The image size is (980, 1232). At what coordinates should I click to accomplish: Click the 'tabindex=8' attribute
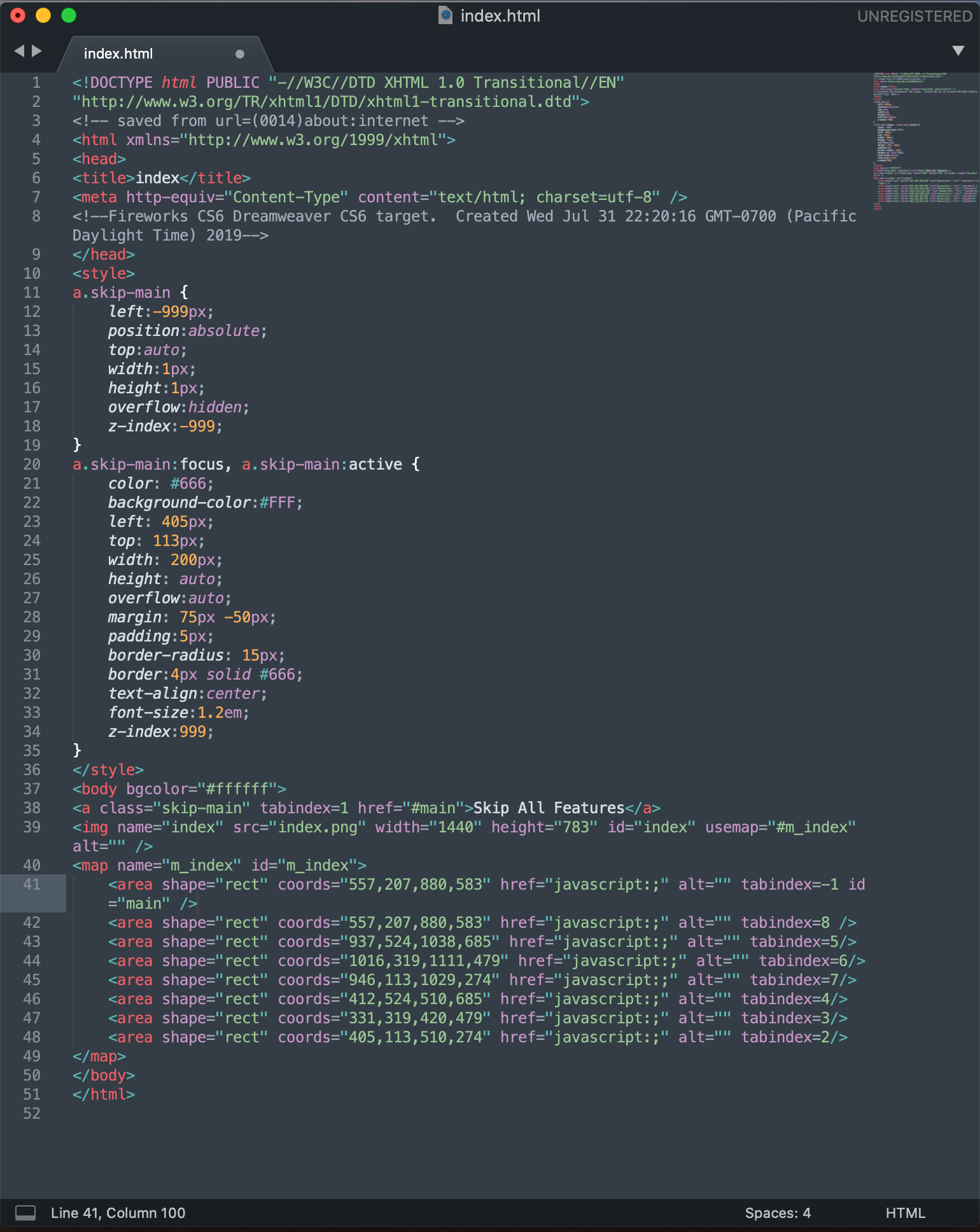pyautogui.click(x=785, y=923)
